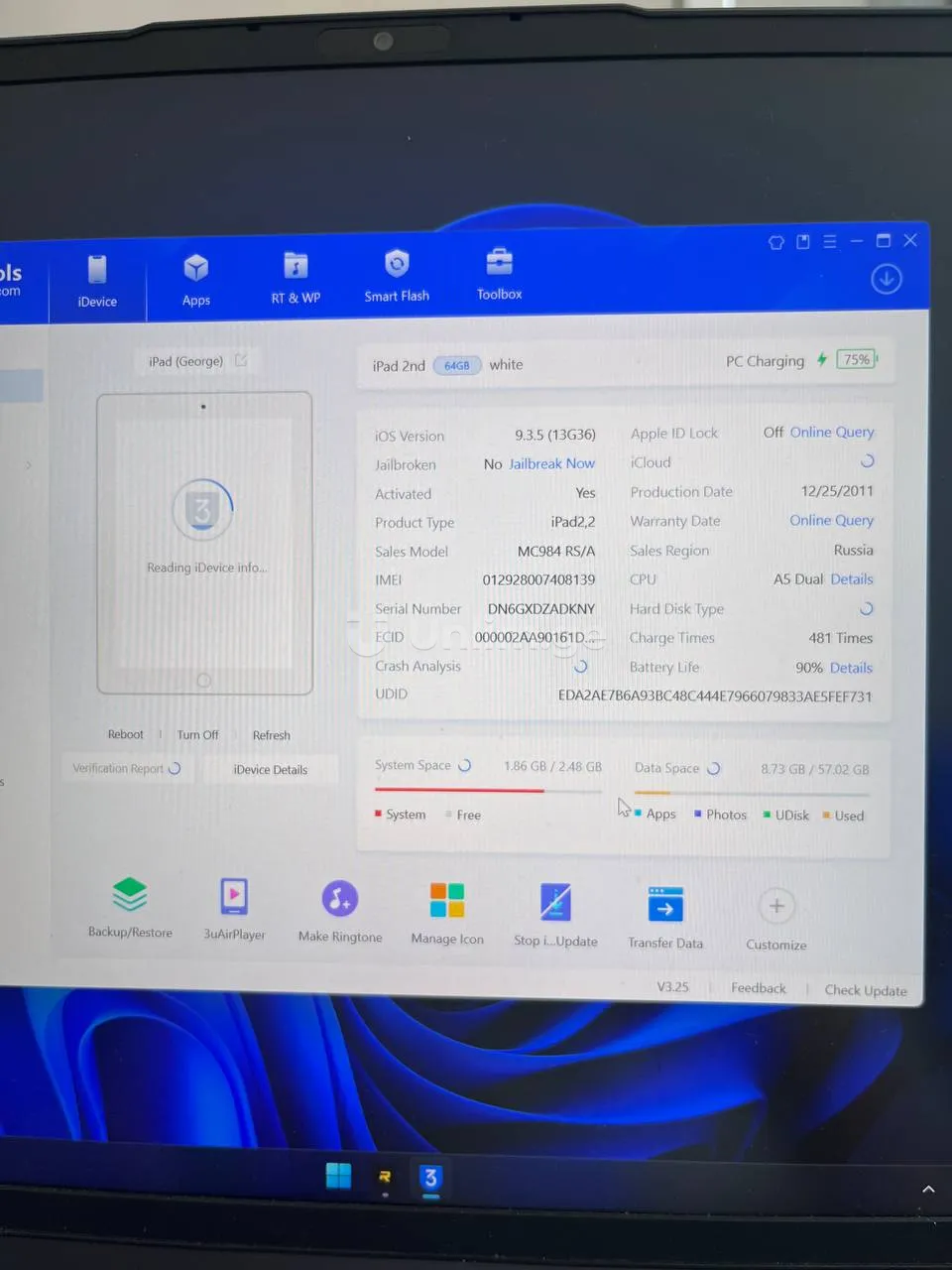Open the Smart Flash tab
952x1270 pixels.
[x=397, y=275]
